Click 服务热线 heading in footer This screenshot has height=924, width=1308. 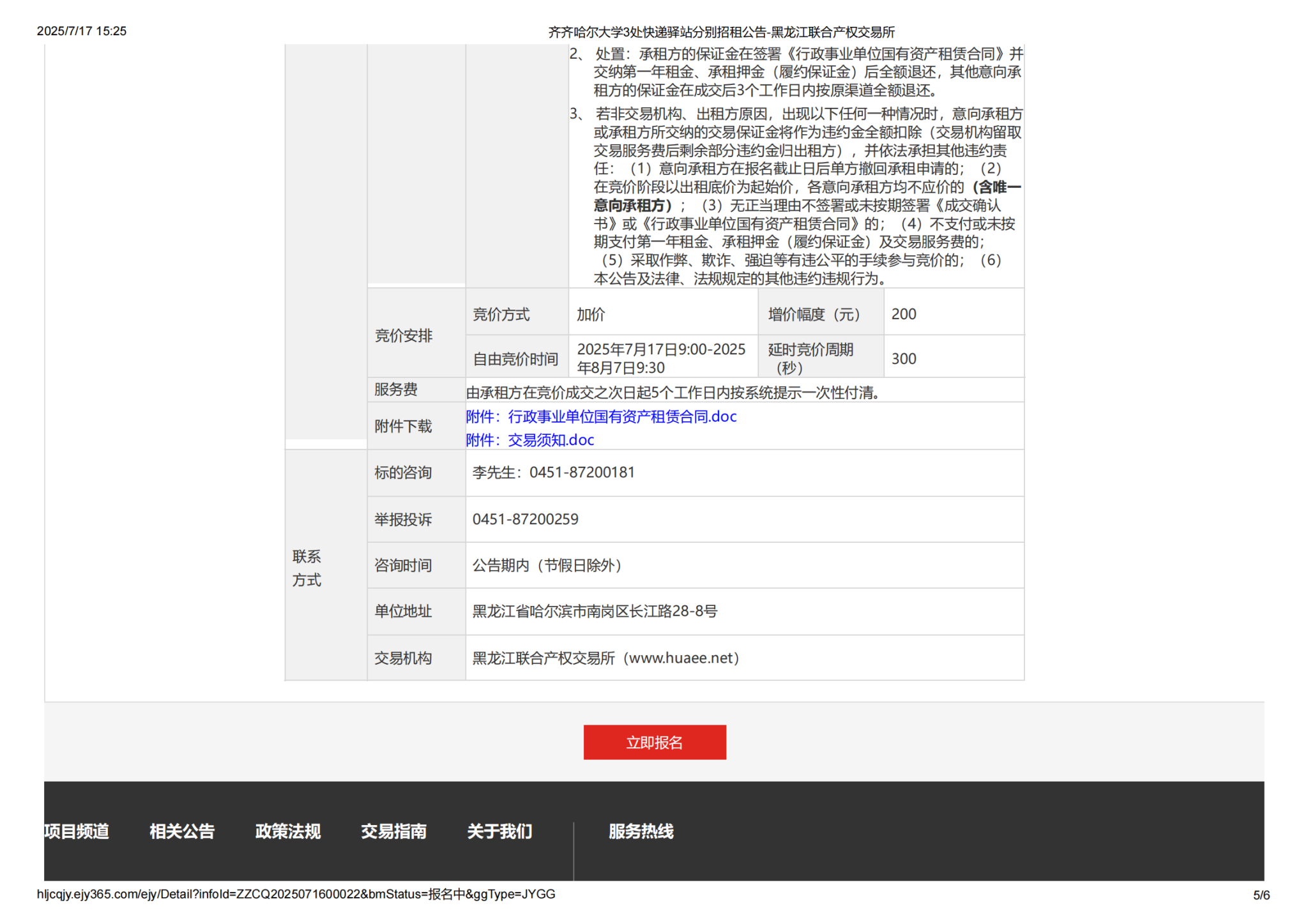(641, 831)
